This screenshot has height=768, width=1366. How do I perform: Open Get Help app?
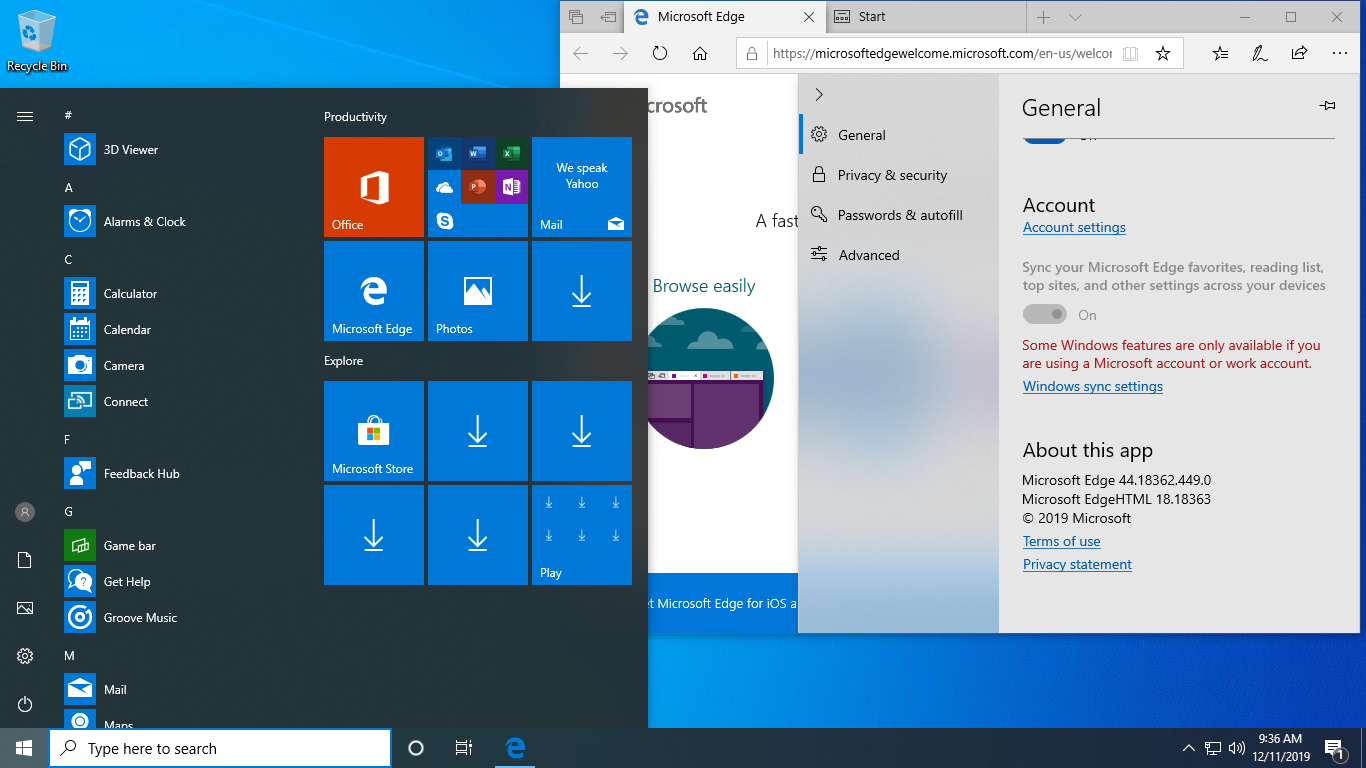point(180,582)
